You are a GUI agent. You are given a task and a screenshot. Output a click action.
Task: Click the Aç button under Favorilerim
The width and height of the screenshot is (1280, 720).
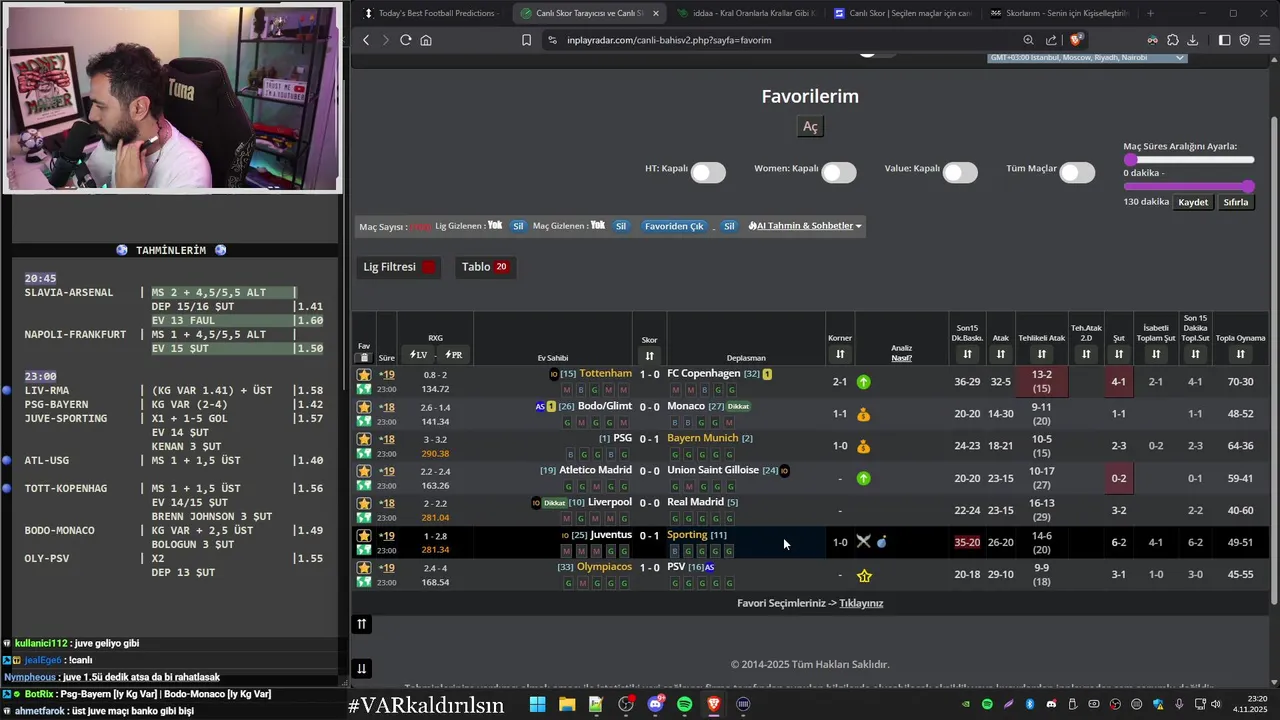pyautogui.click(x=810, y=127)
